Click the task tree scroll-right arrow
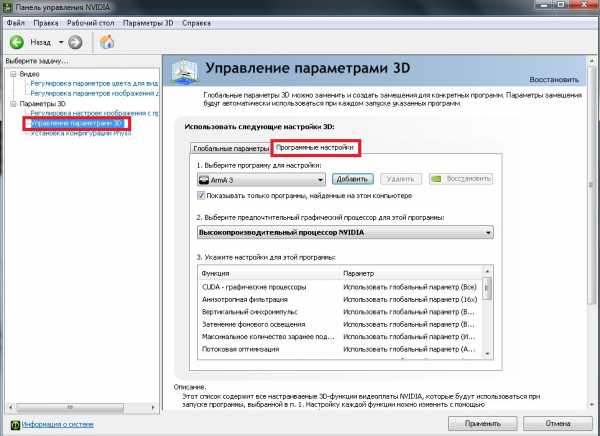This screenshot has height=436, width=600. coord(153,408)
